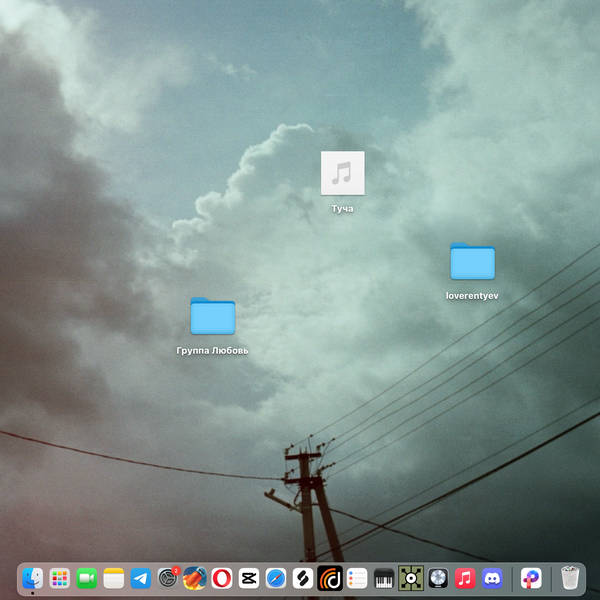Open Finder from the dock

point(33,578)
